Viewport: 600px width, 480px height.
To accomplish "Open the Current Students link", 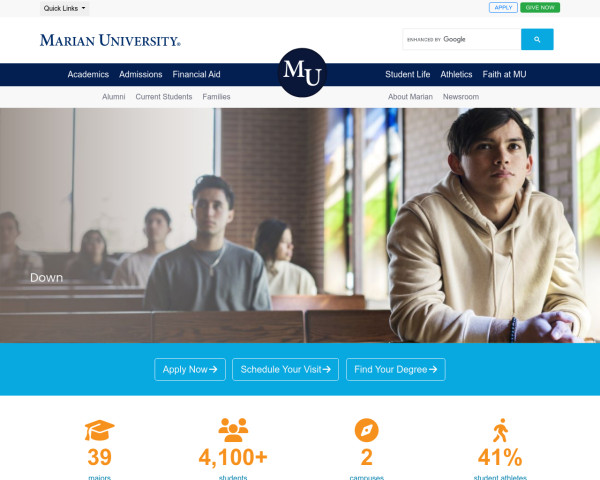I will click(164, 97).
